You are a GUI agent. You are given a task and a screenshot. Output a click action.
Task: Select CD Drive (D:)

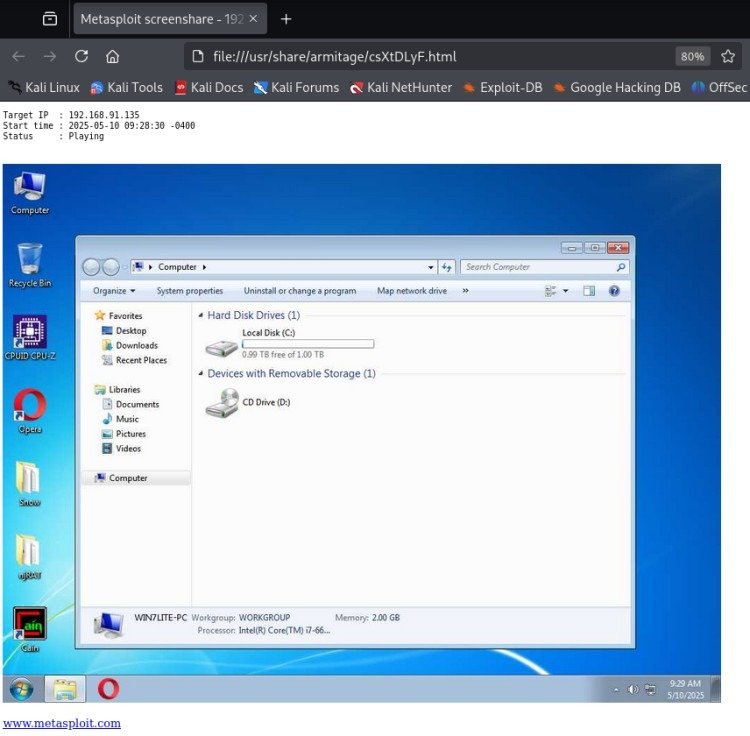[248, 403]
